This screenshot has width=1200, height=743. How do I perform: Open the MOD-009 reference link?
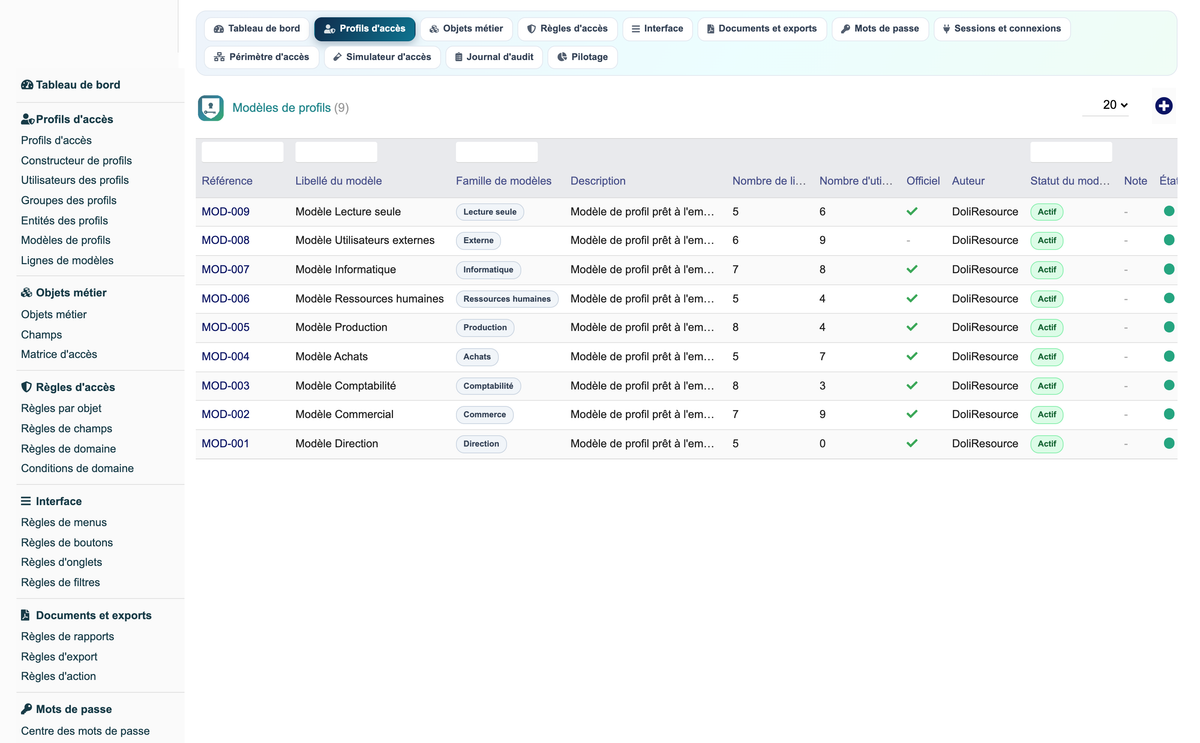click(x=226, y=212)
